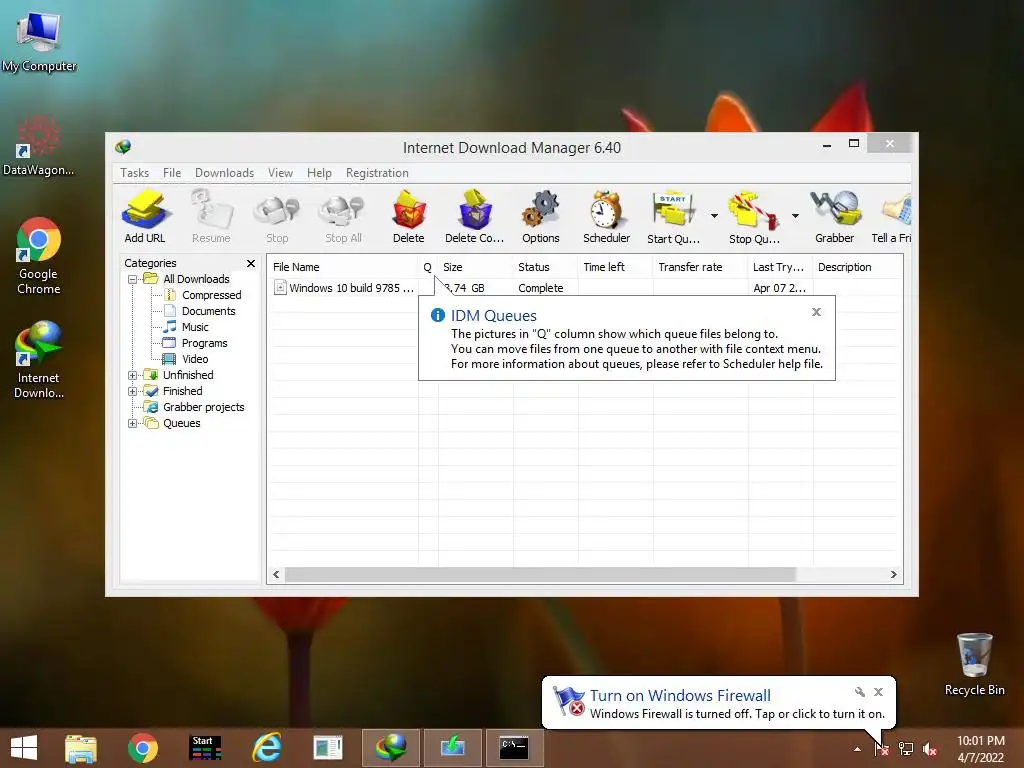The width and height of the screenshot is (1024, 768).
Task: Close the Windows Firewall notification
Action: (878, 692)
